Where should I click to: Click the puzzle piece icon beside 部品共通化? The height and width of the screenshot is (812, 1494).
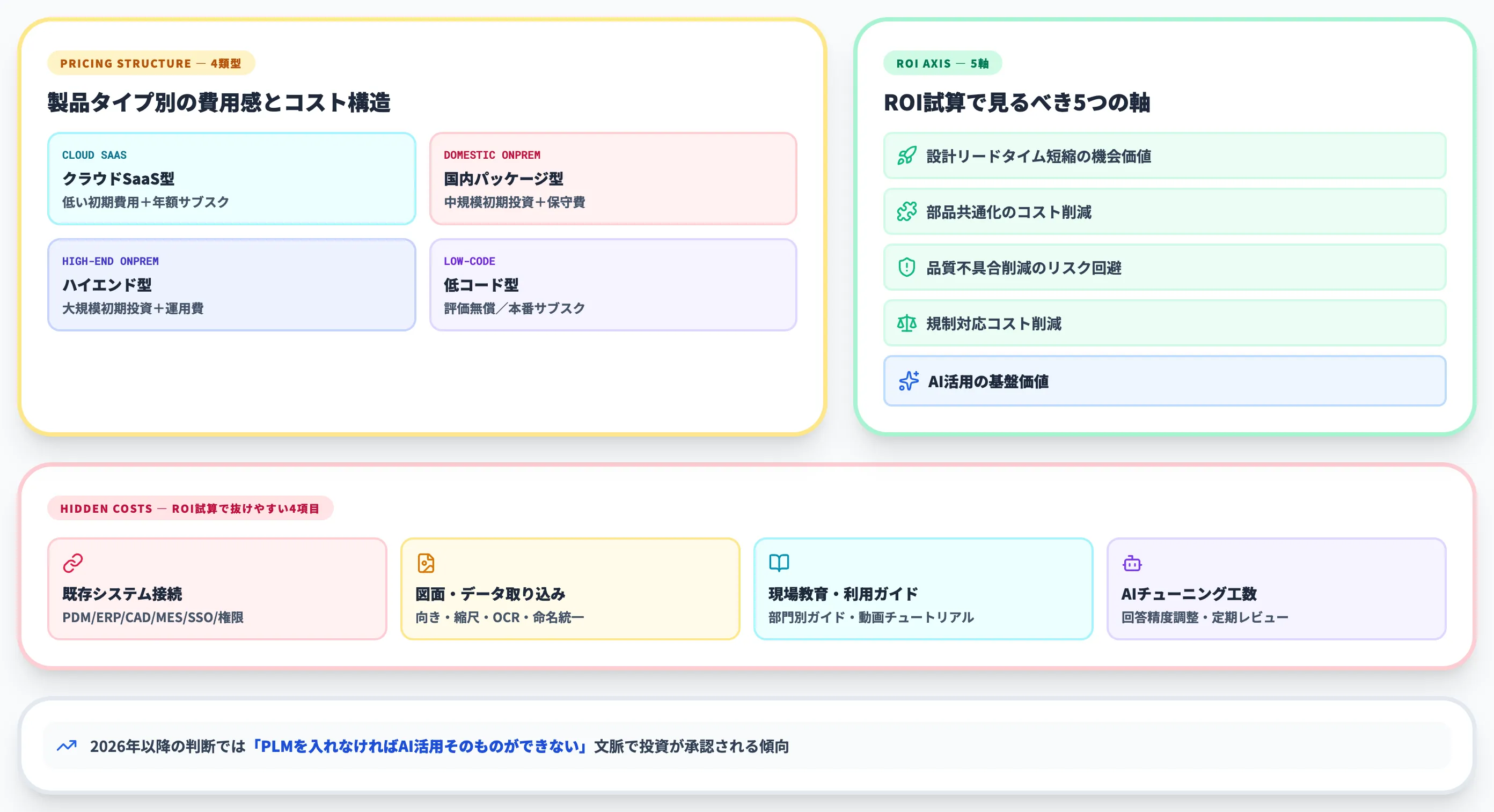pos(906,211)
